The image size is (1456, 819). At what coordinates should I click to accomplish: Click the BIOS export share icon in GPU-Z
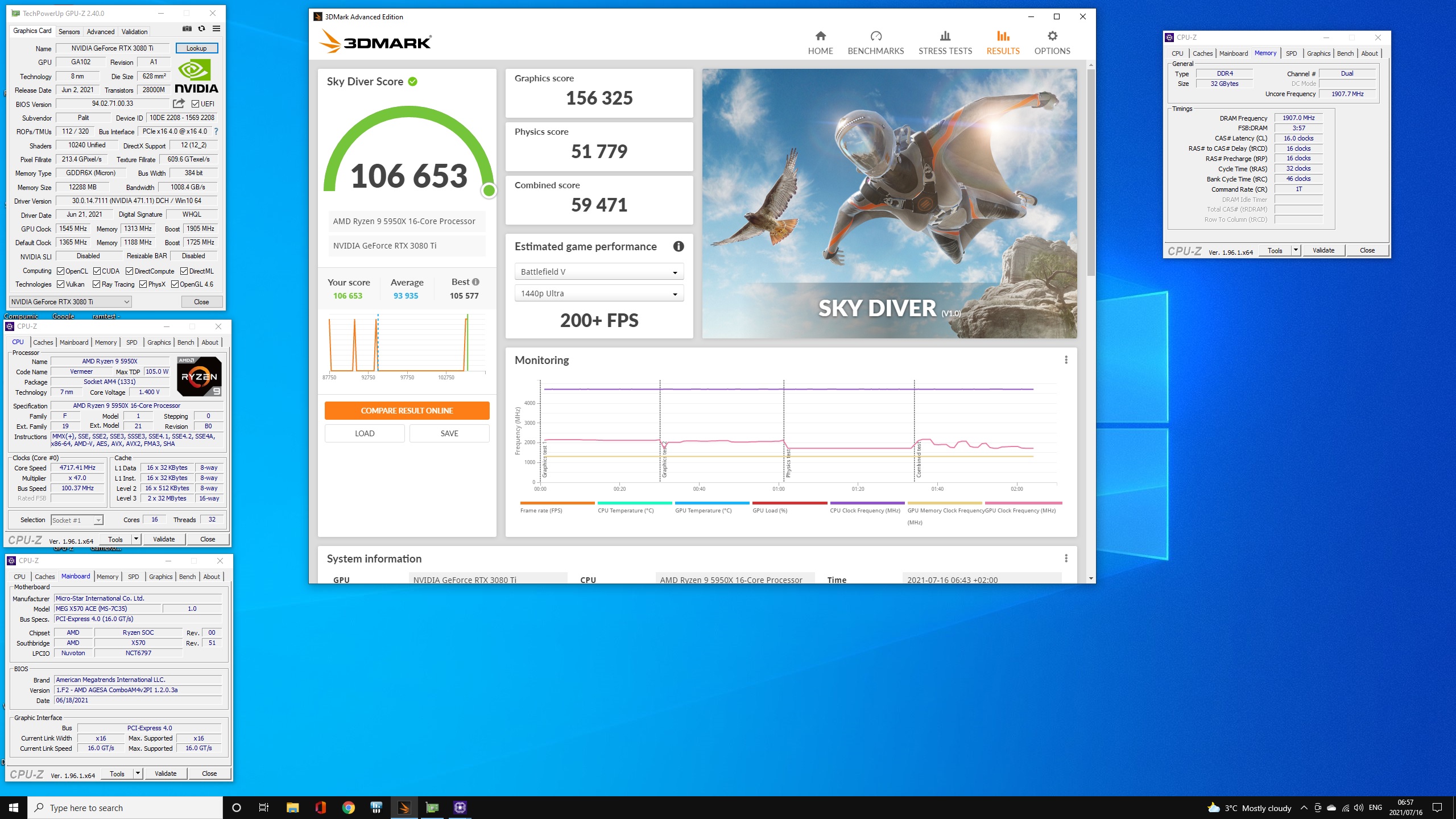pyautogui.click(x=179, y=104)
